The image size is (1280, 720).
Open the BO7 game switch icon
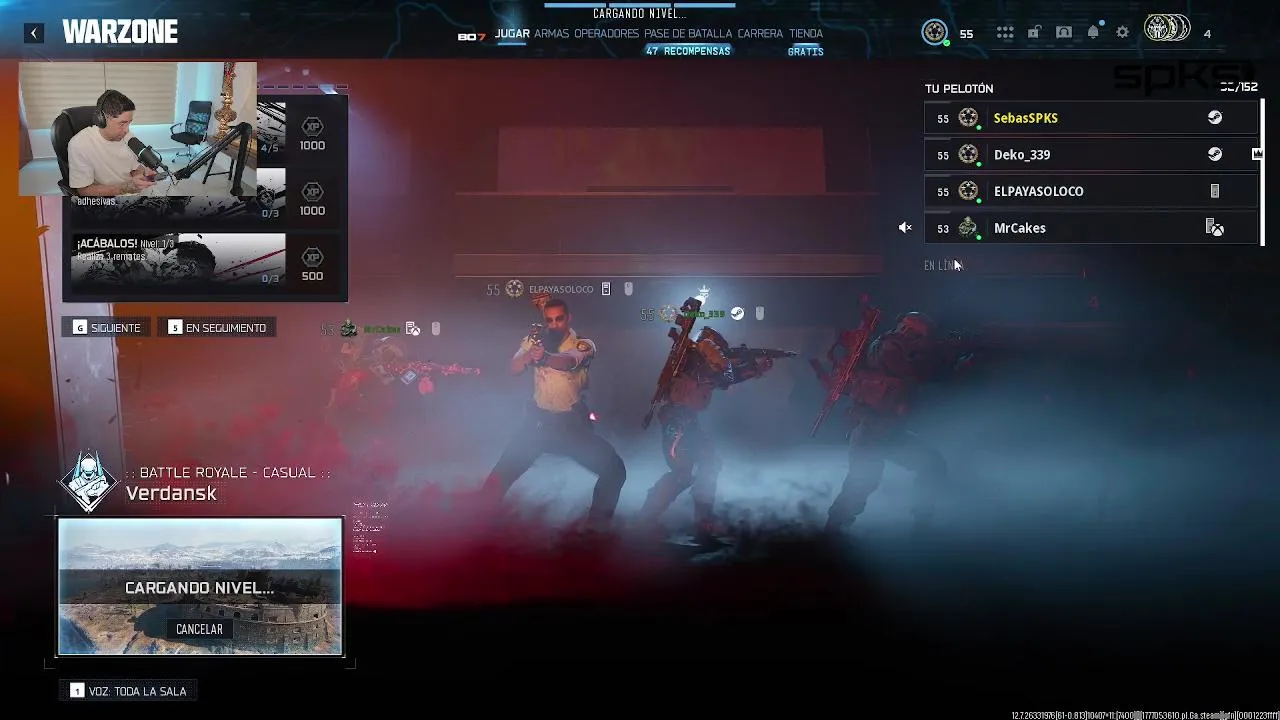[471, 36]
